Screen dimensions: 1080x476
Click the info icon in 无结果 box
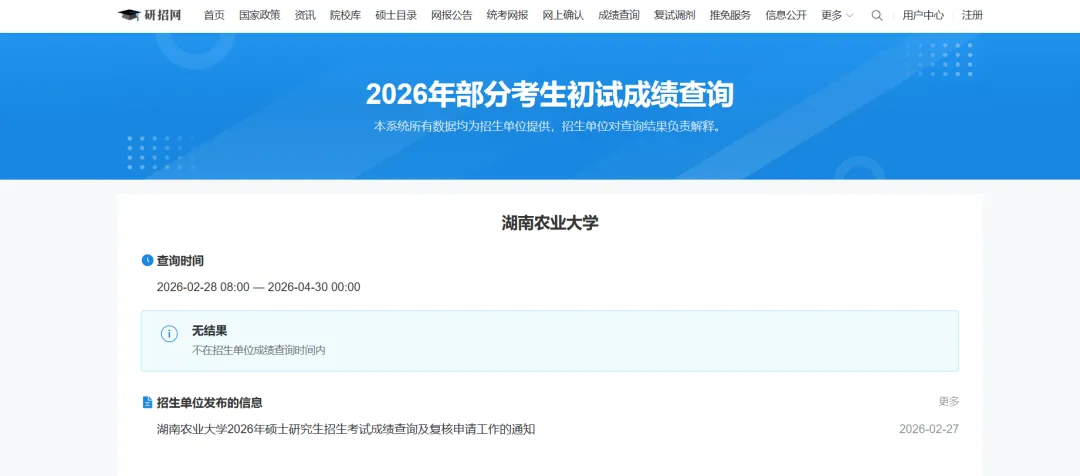[169, 333]
